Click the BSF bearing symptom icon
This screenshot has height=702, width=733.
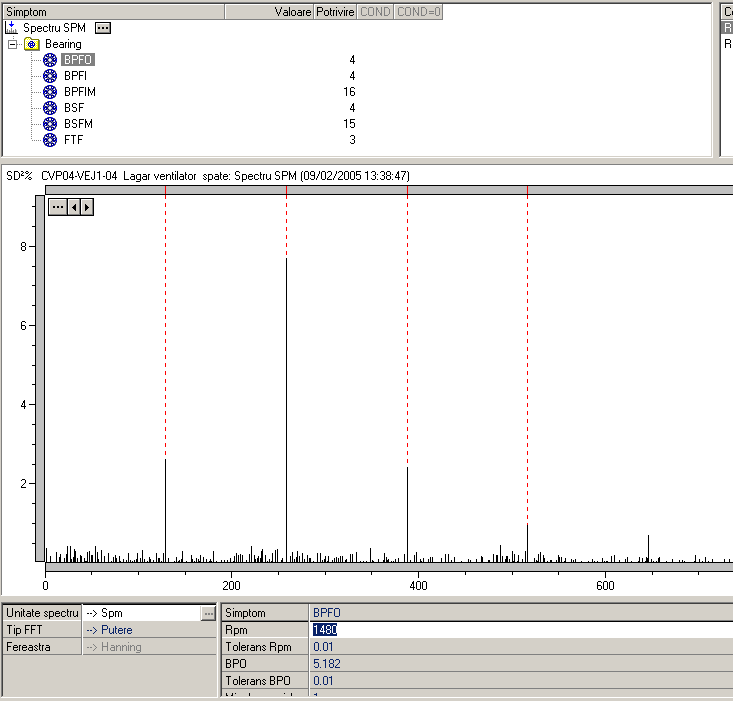(50, 108)
